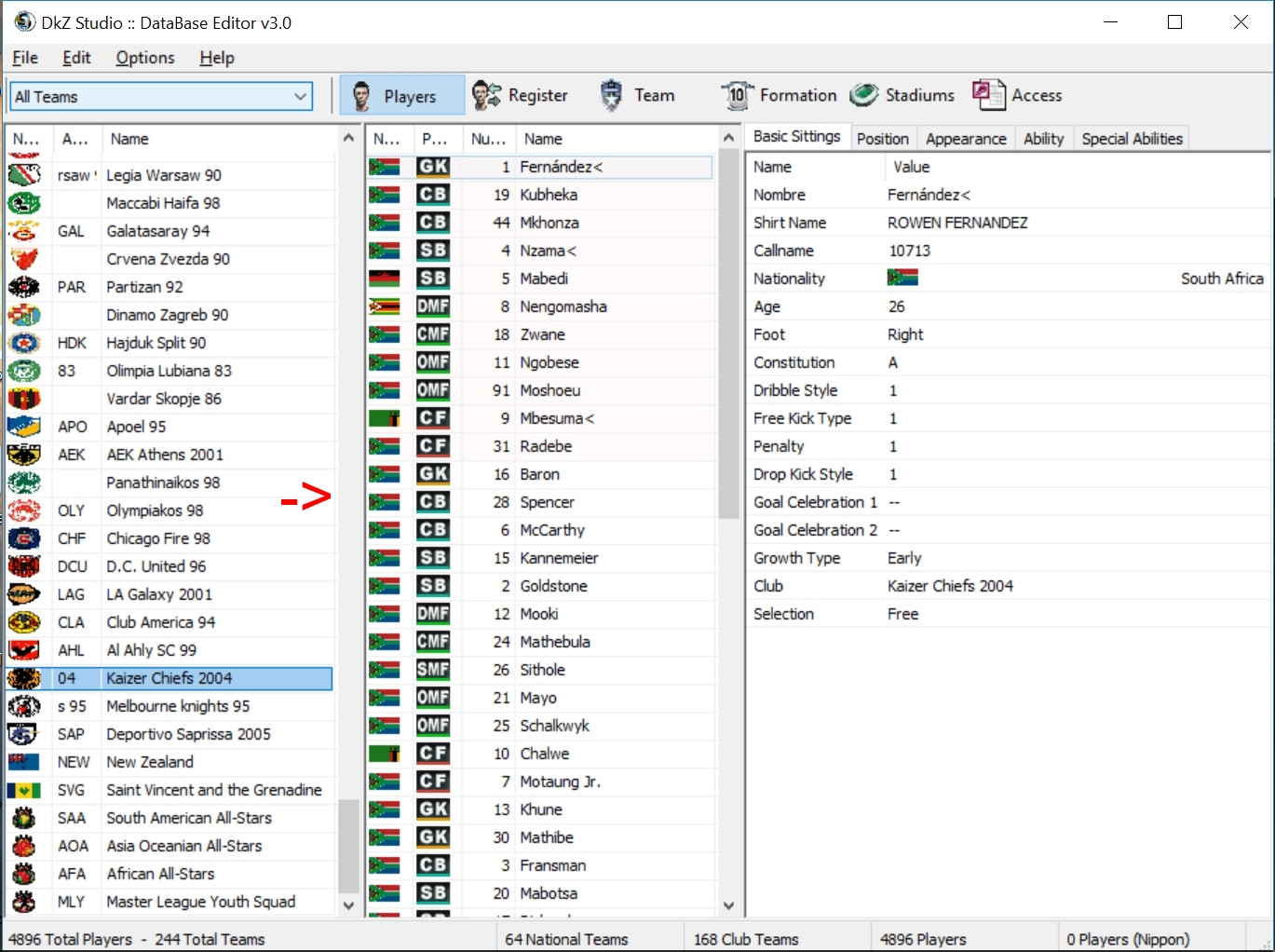This screenshot has height=952, width=1275.
Task: Expand the All Teams dropdown
Action: tap(300, 97)
